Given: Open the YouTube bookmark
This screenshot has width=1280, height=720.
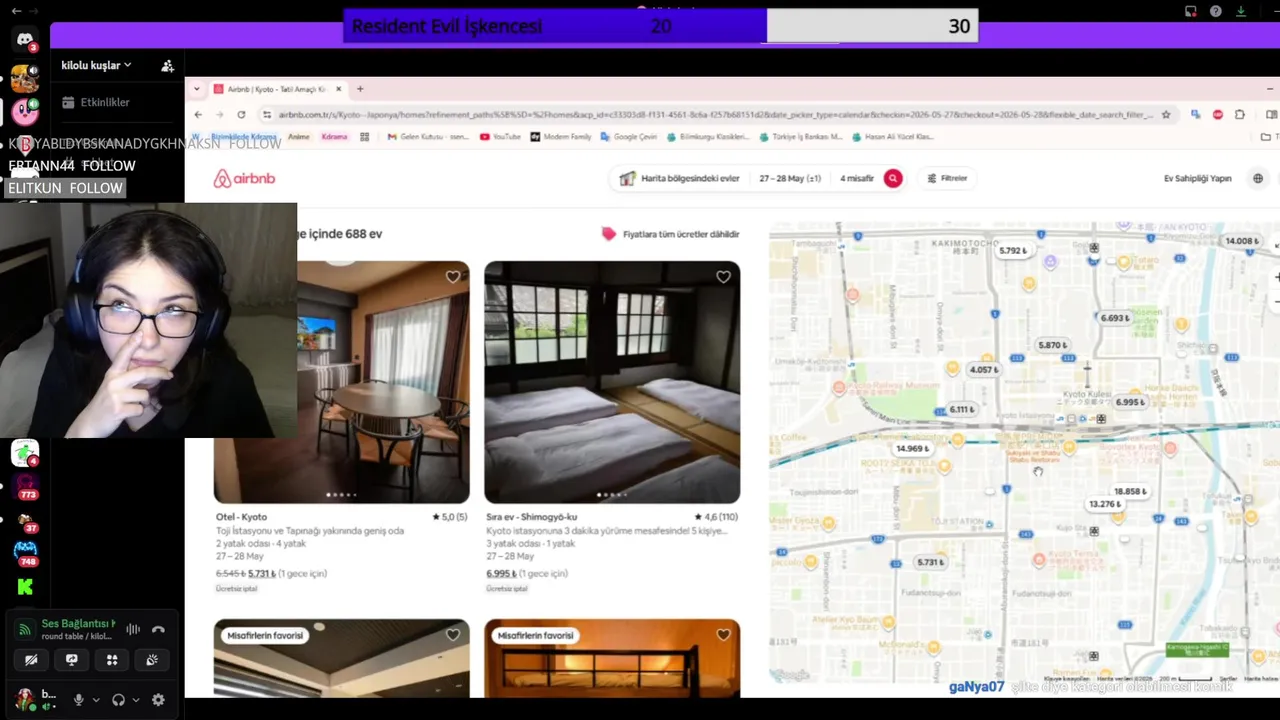Looking at the screenshot, I should [500, 137].
